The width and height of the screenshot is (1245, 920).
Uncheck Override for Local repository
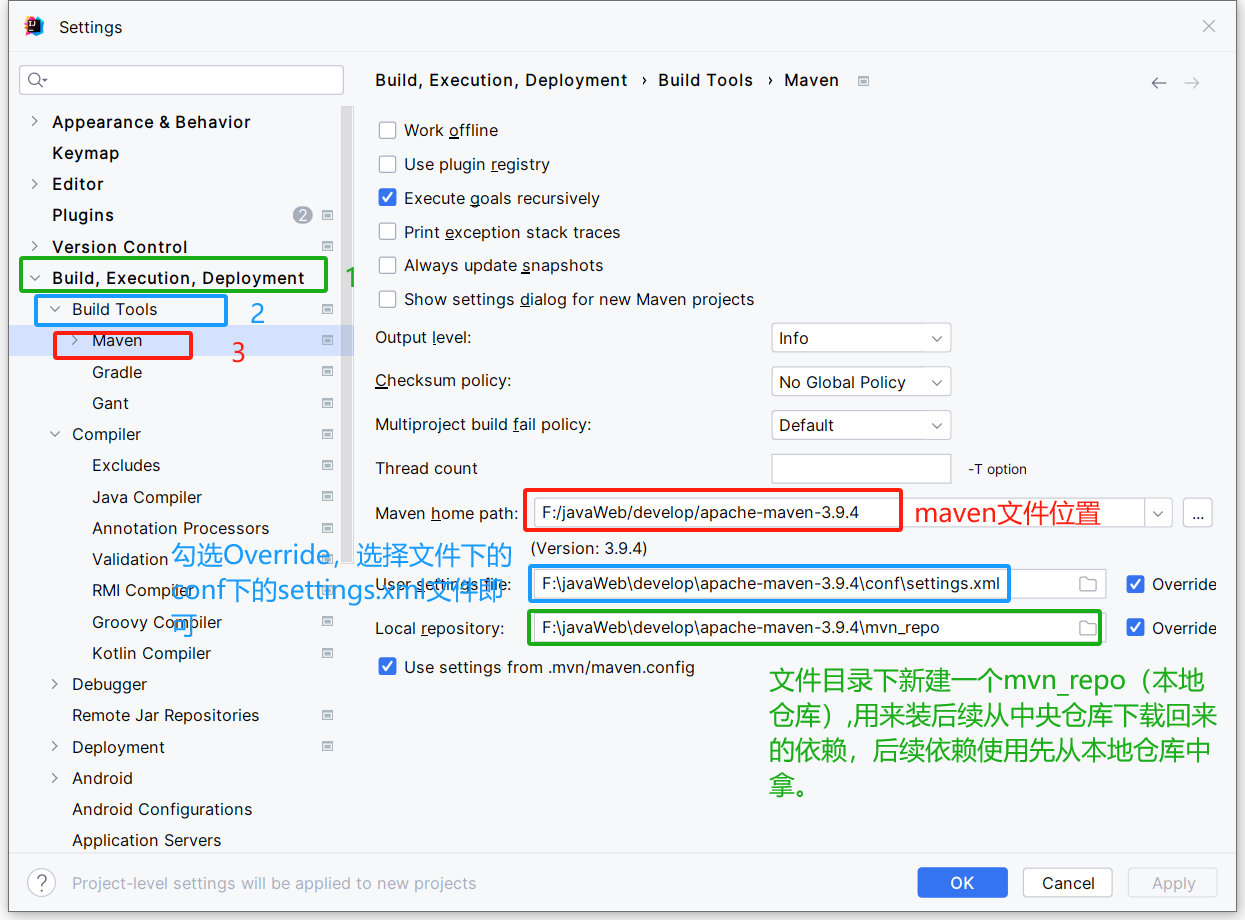tap(1135, 628)
